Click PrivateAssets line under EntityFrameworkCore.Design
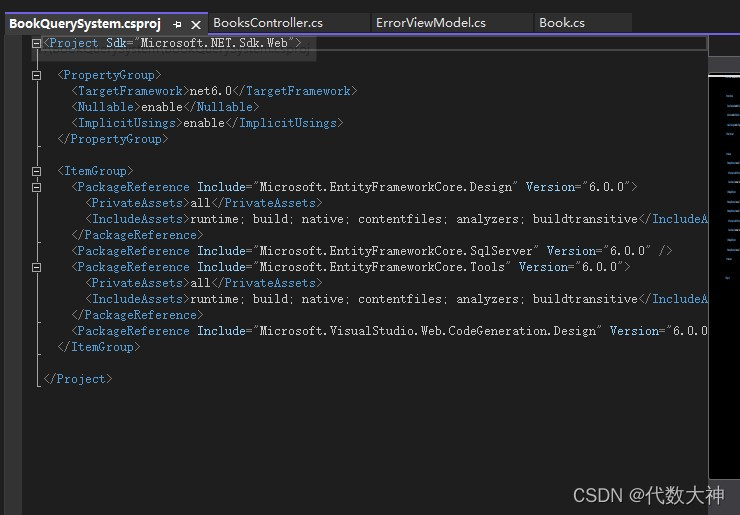The image size is (740, 515). click(x=204, y=203)
